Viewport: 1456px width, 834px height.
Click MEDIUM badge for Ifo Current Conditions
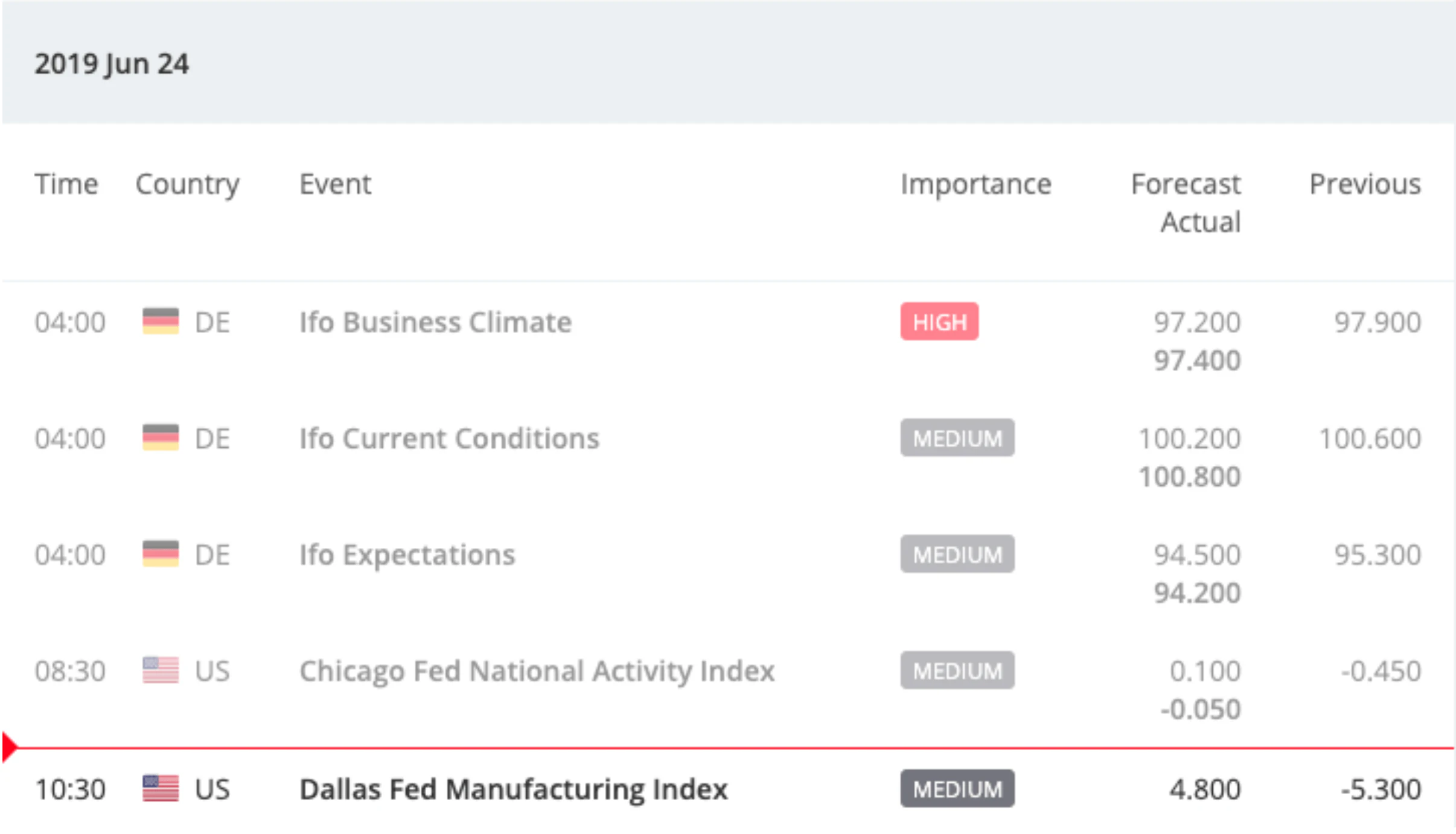(957, 438)
